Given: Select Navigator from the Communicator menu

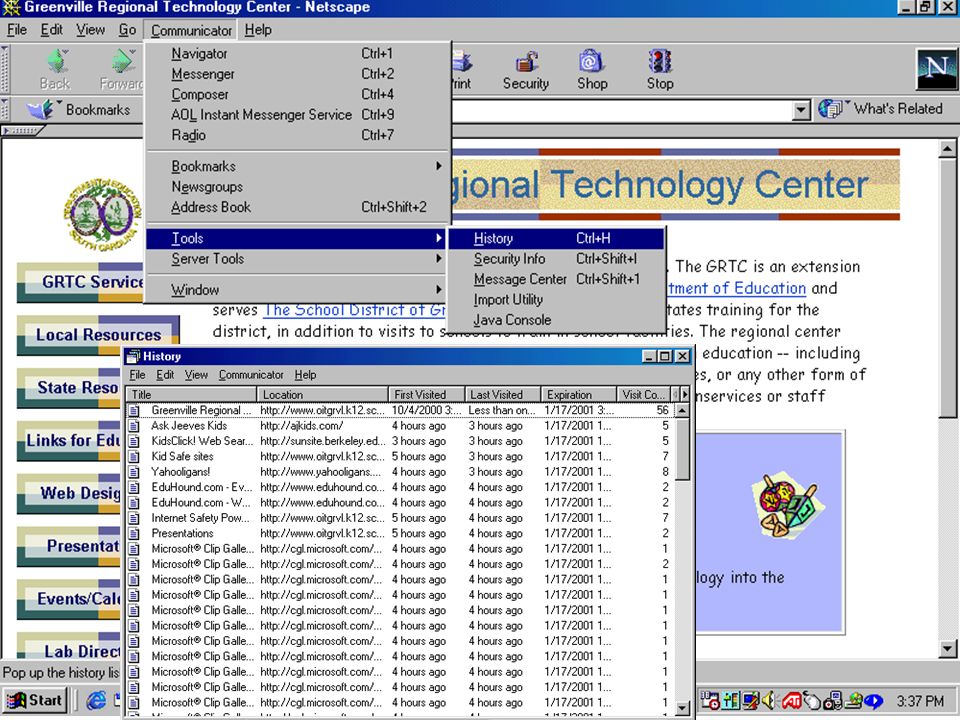Looking at the screenshot, I should (298, 54).
